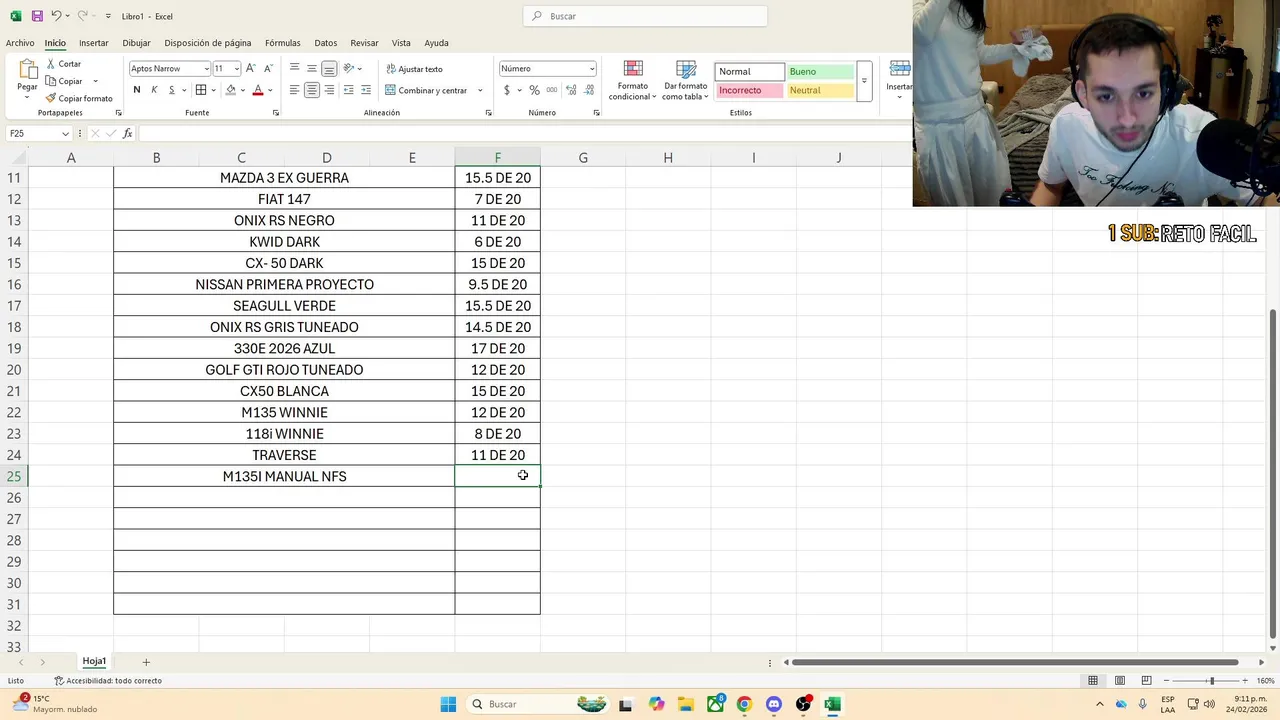Click the Save icon in title bar
The width and height of the screenshot is (1280, 720).
click(37, 16)
